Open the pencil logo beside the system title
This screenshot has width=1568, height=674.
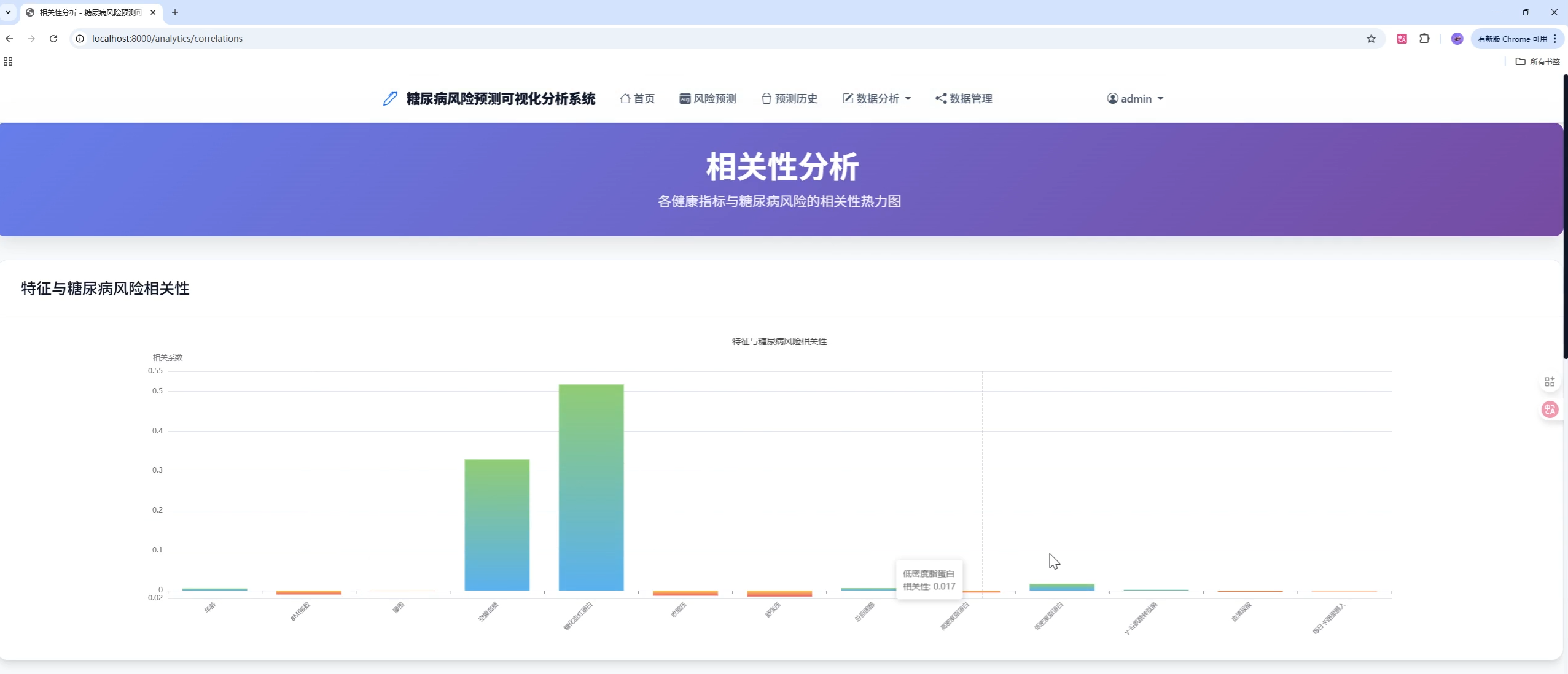pyautogui.click(x=389, y=98)
